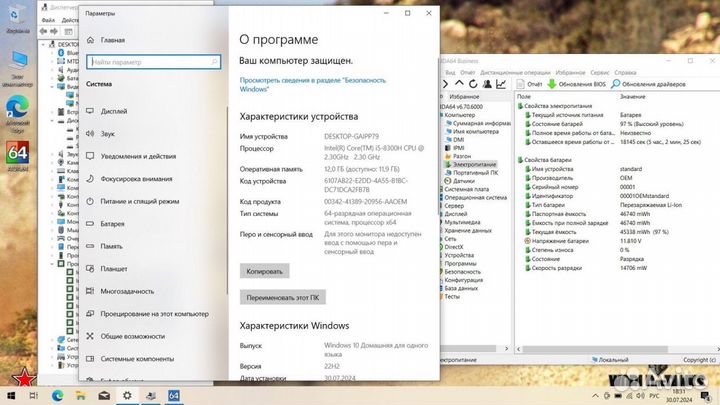Click the Значение column header in AIDA64

632,97
